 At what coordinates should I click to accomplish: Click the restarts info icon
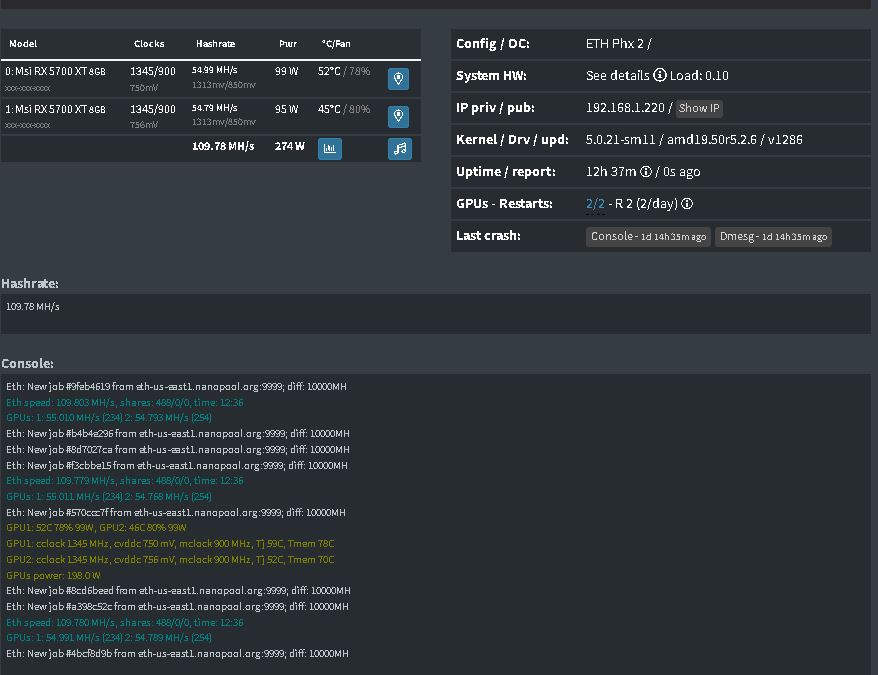click(687, 203)
